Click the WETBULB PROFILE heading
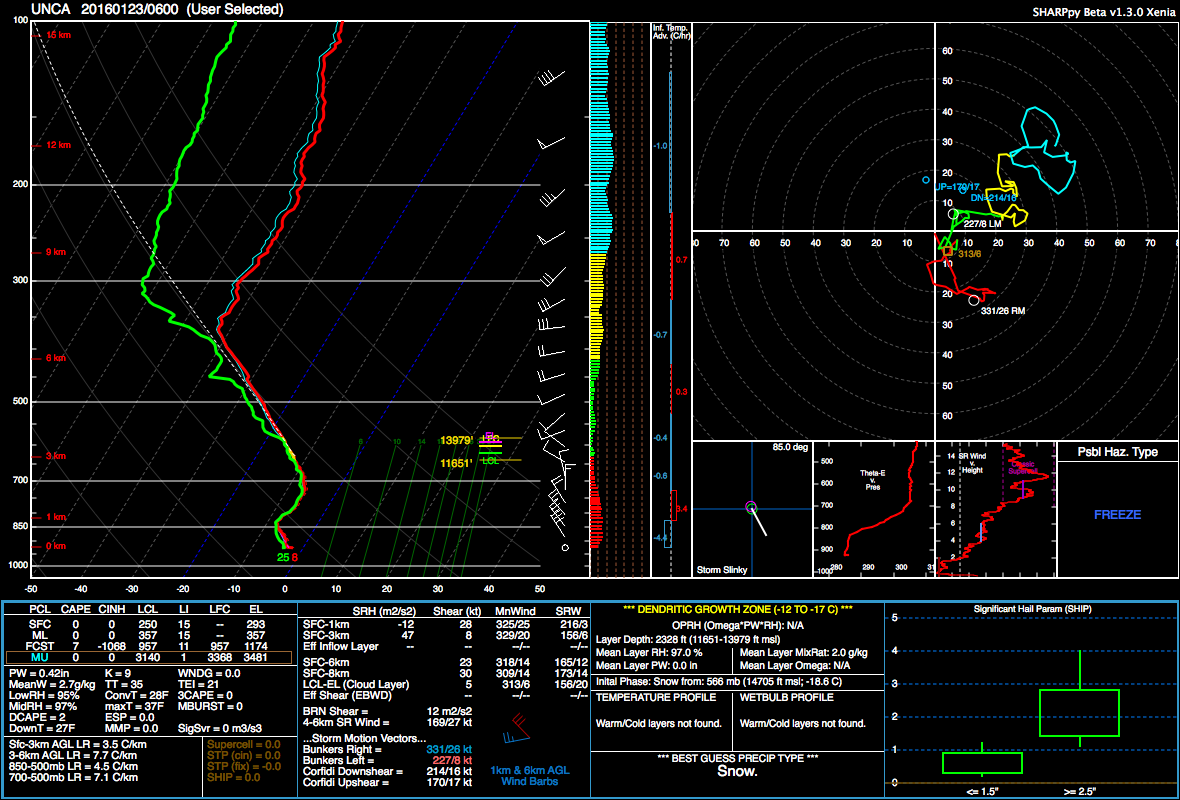This screenshot has height=800, width=1180. (x=787, y=698)
